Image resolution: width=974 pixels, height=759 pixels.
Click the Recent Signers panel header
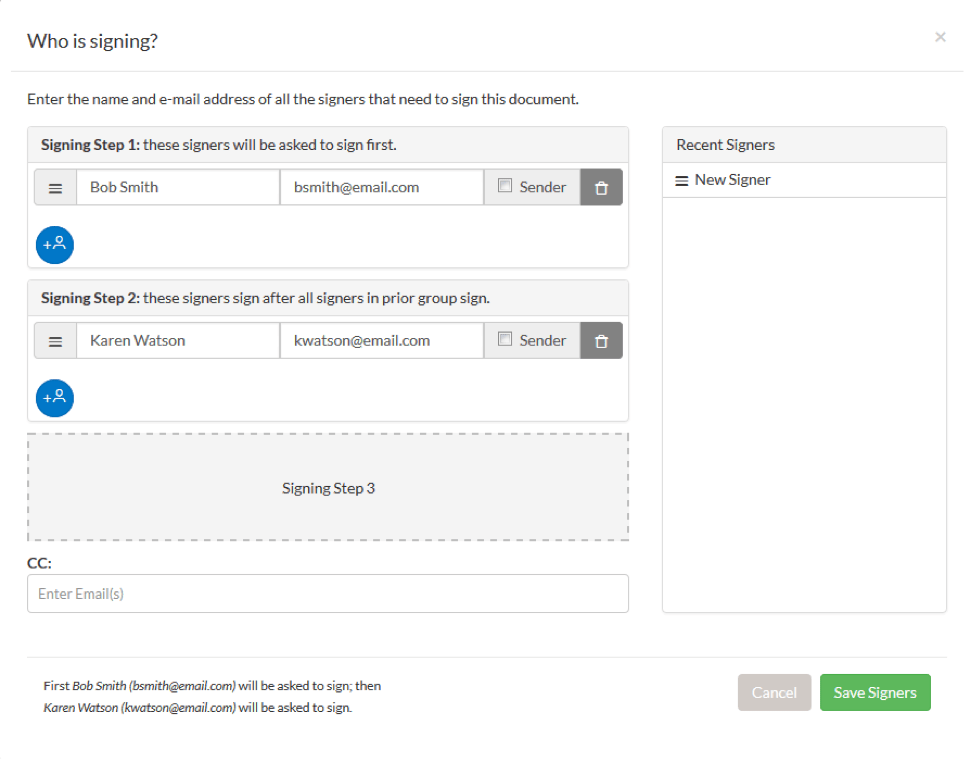(804, 145)
